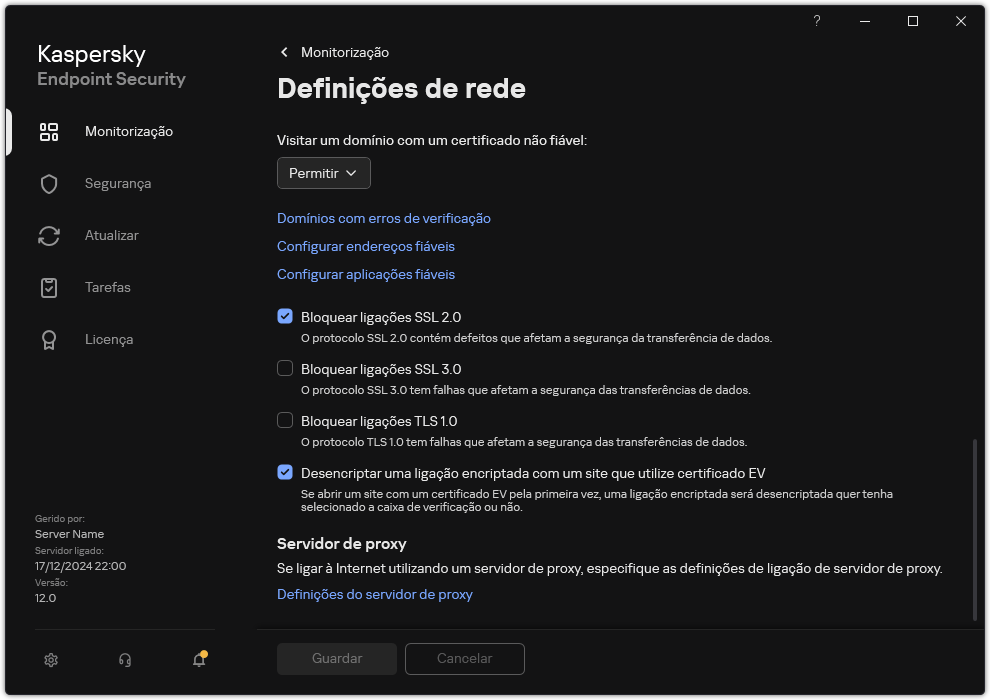Enable Bloquear ligações SSL 3.0
The height and width of the screenshot is (700, 990).
(x=285, y=369)
